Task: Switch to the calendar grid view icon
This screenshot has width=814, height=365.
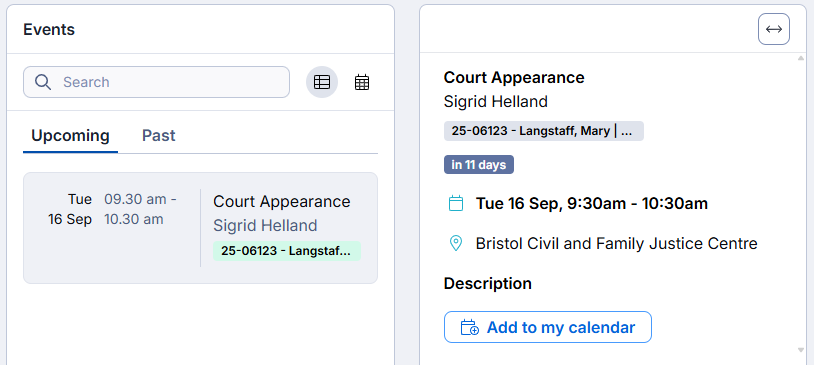Action: (362, 82)
